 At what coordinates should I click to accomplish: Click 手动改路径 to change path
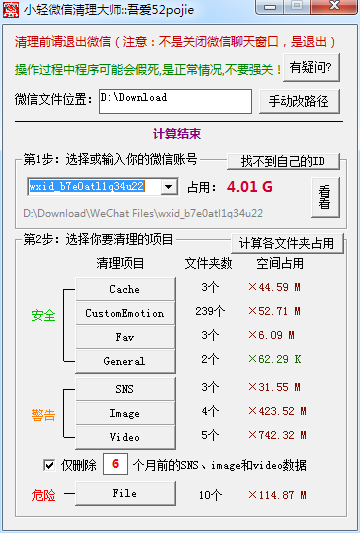[x=299, y=101]
